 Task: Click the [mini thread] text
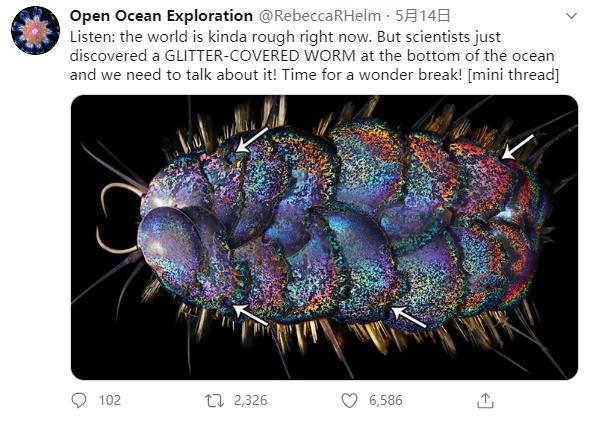513,75
